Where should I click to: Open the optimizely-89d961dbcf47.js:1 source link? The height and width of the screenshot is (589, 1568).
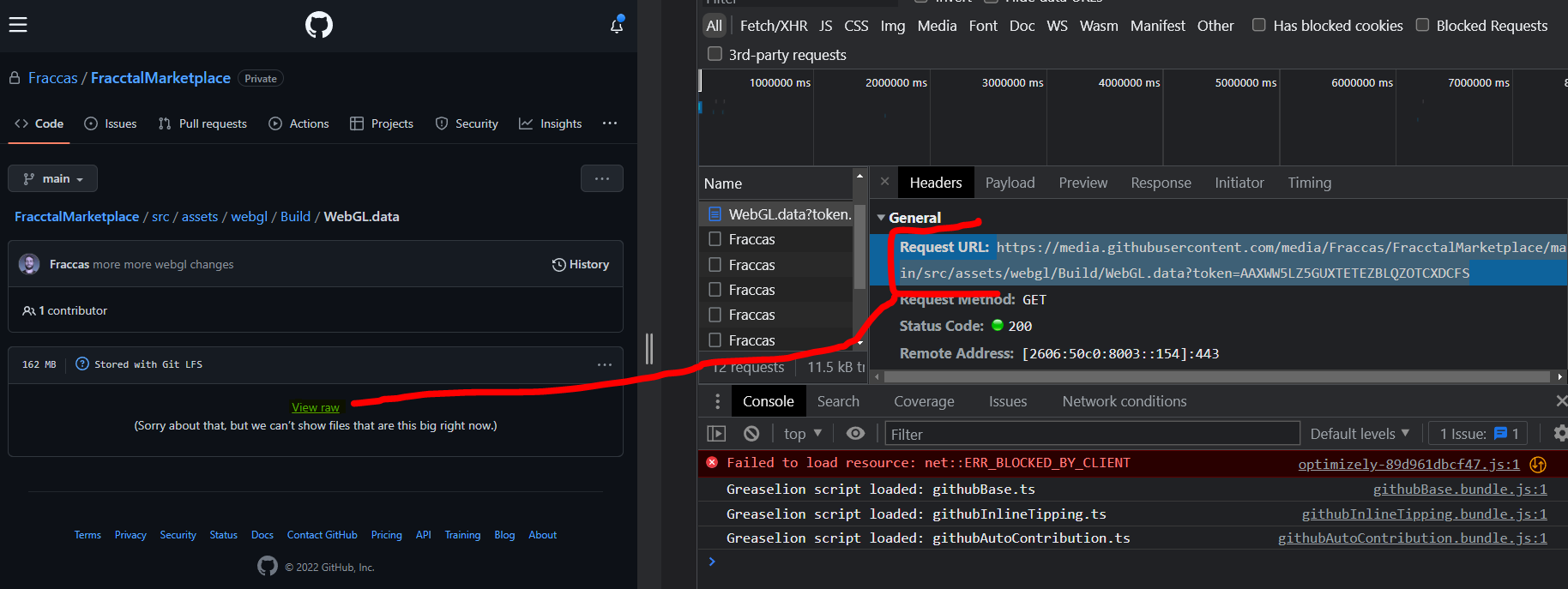click(x=1408, y=464)
